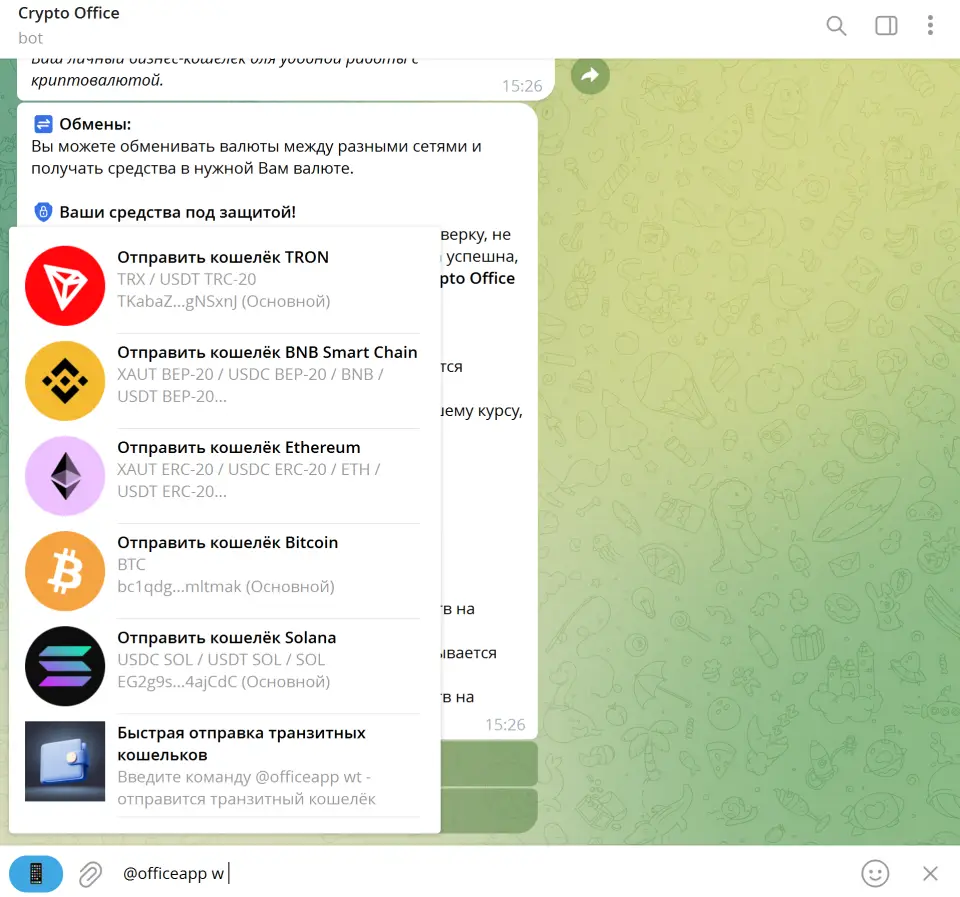Screen dimensions: 960x897
Task: Select Отправить кошелёк TRON result
Action: (x=225, y=285)
